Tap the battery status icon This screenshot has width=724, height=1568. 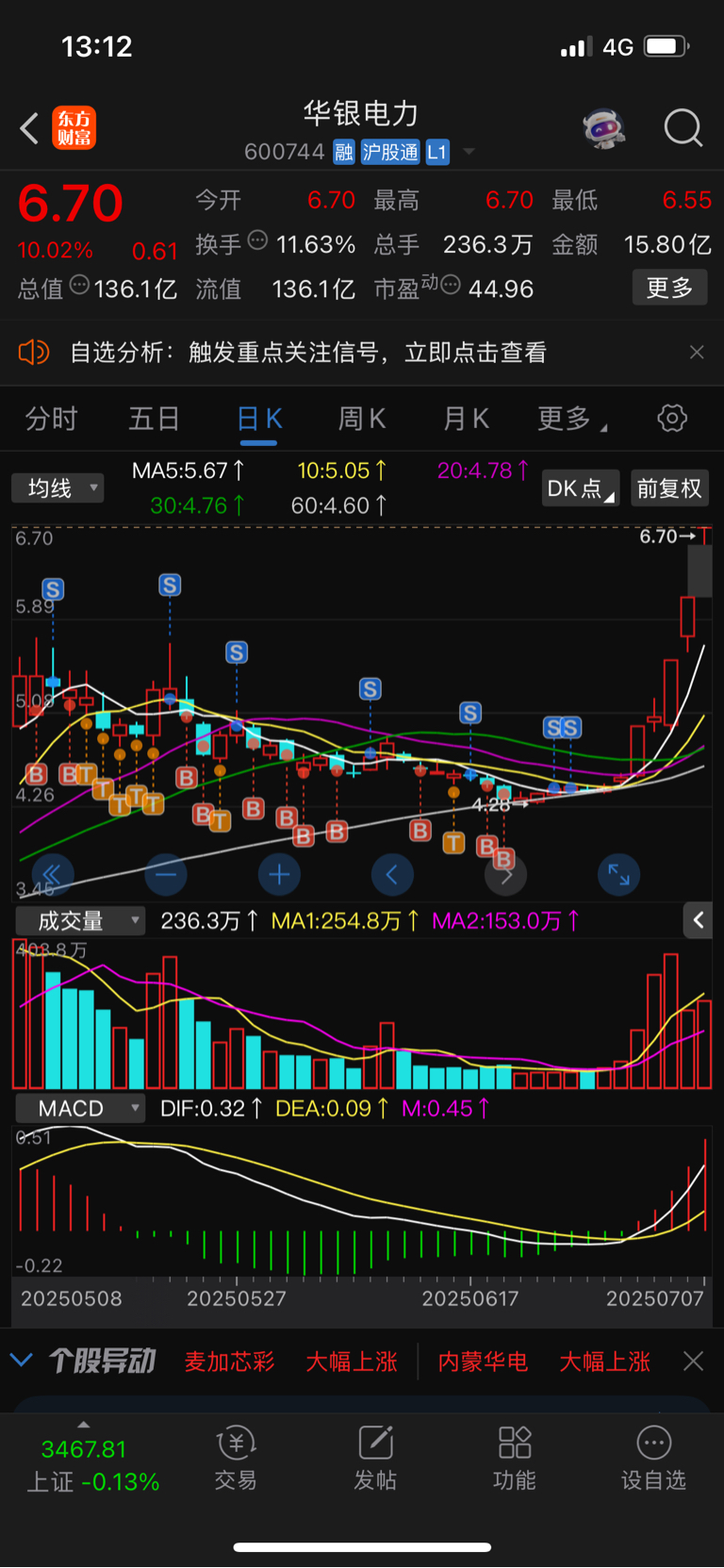667,46
